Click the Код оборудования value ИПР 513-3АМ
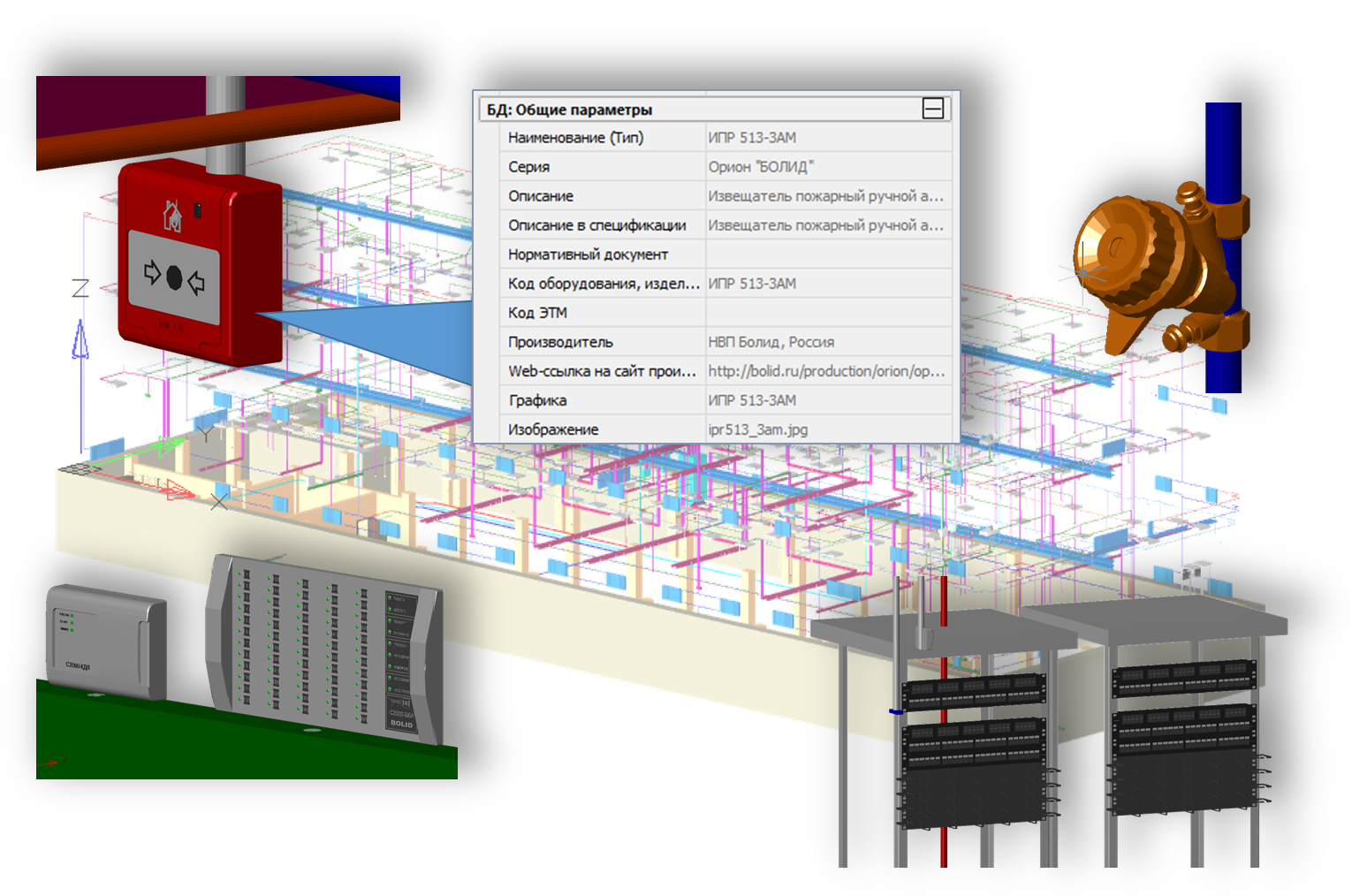 (752, 284)
